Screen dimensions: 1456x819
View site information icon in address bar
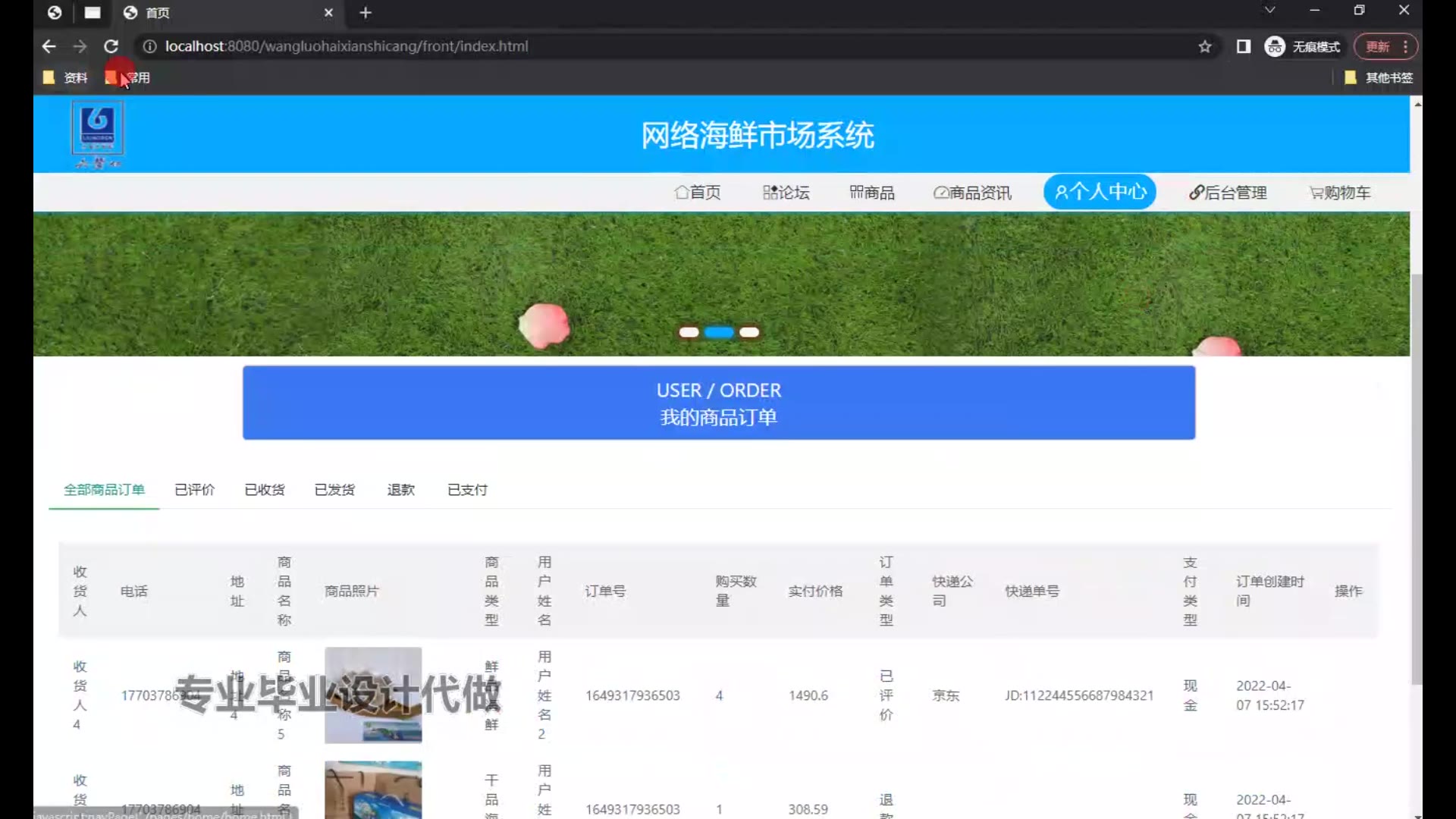(149, 46)
